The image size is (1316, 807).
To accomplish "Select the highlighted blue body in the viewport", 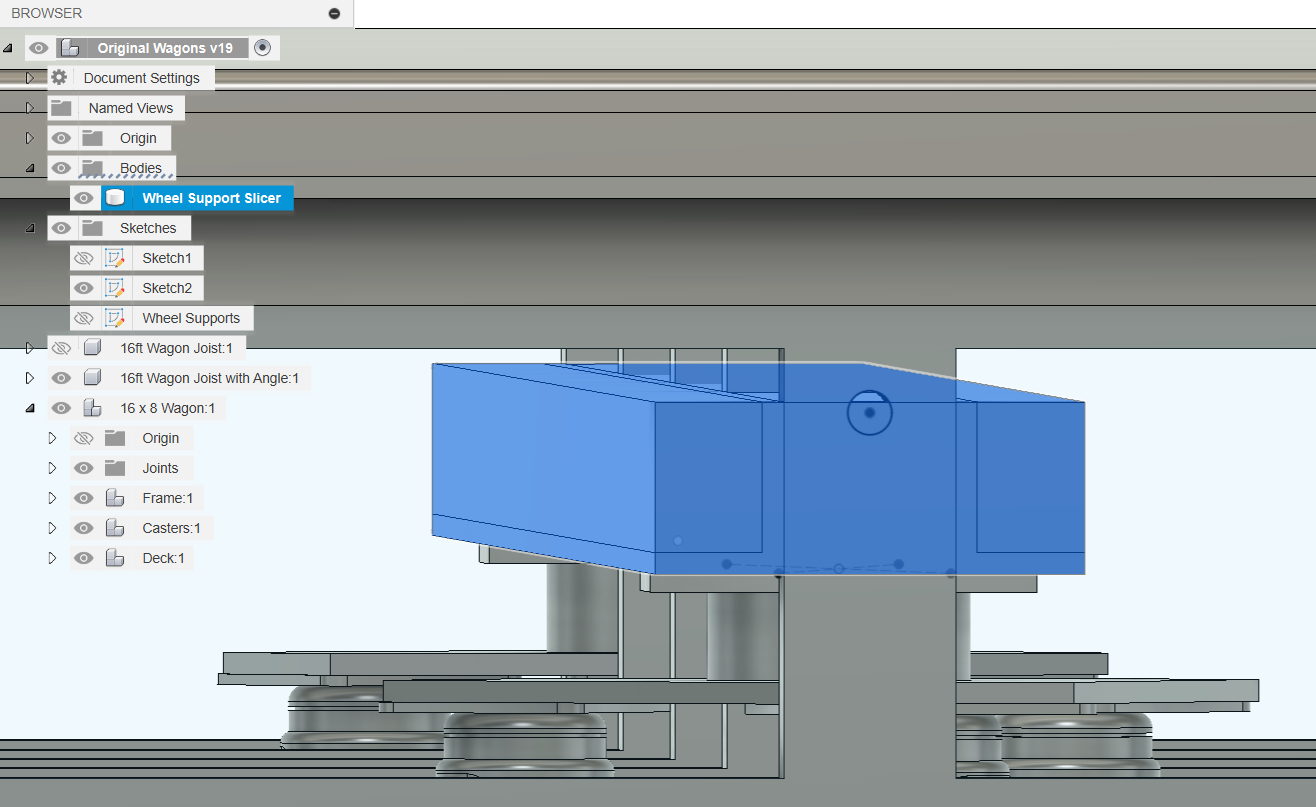I will pos(750,470).
